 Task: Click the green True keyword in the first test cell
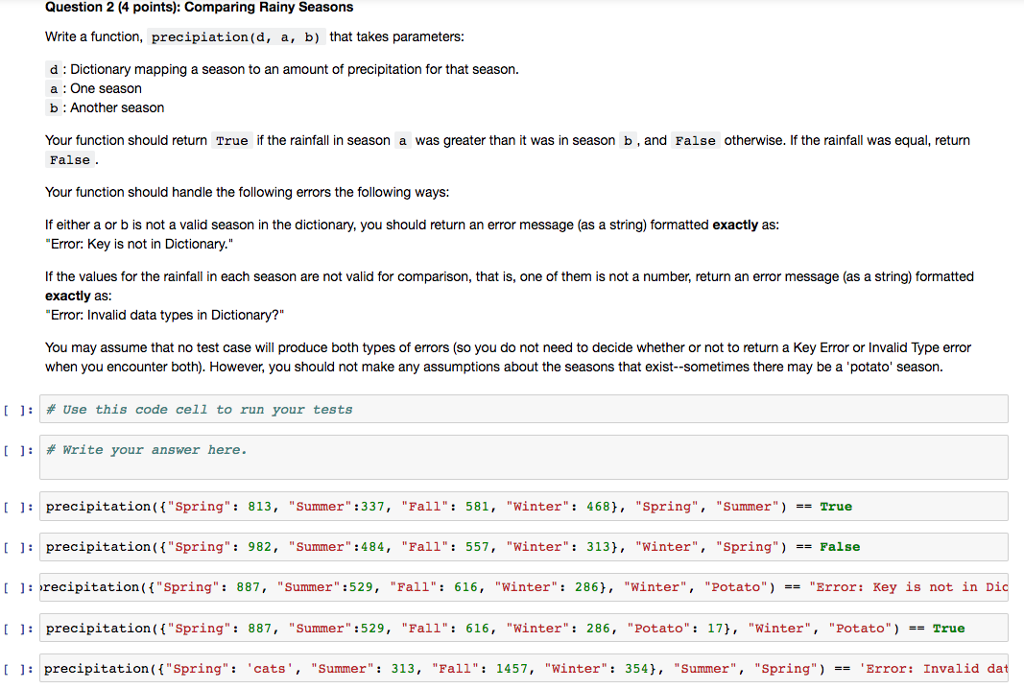tap(836, 506)
